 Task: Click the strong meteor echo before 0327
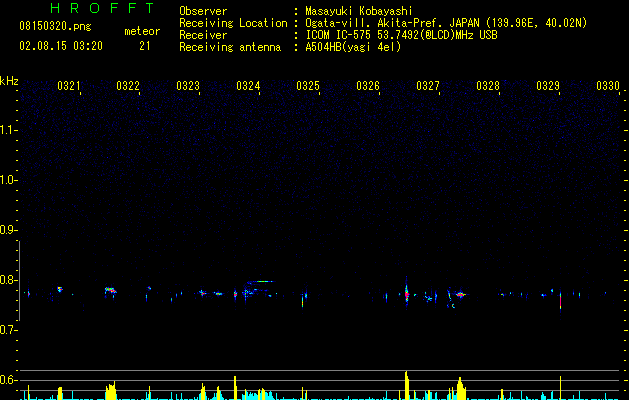pos(406,293)
